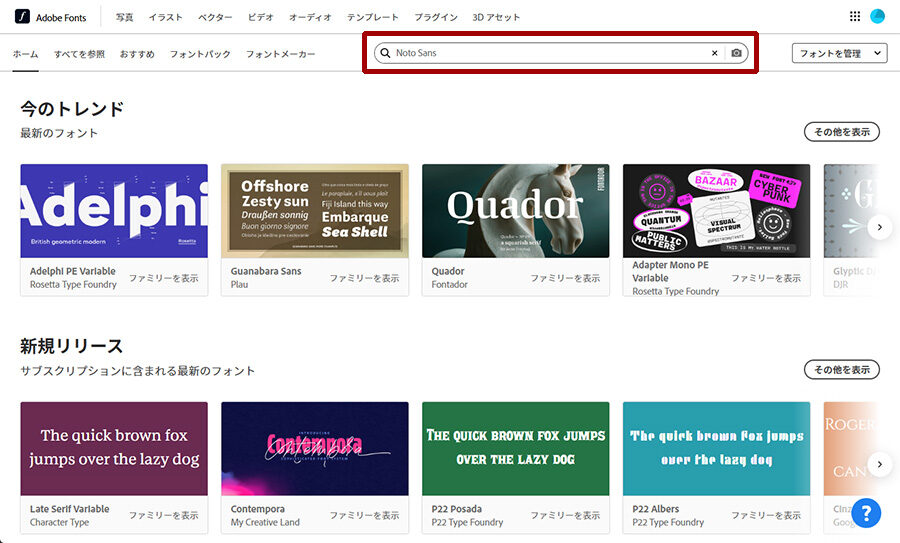
Task: Select the フォントメーカー tab
Action: pos(281,54)
